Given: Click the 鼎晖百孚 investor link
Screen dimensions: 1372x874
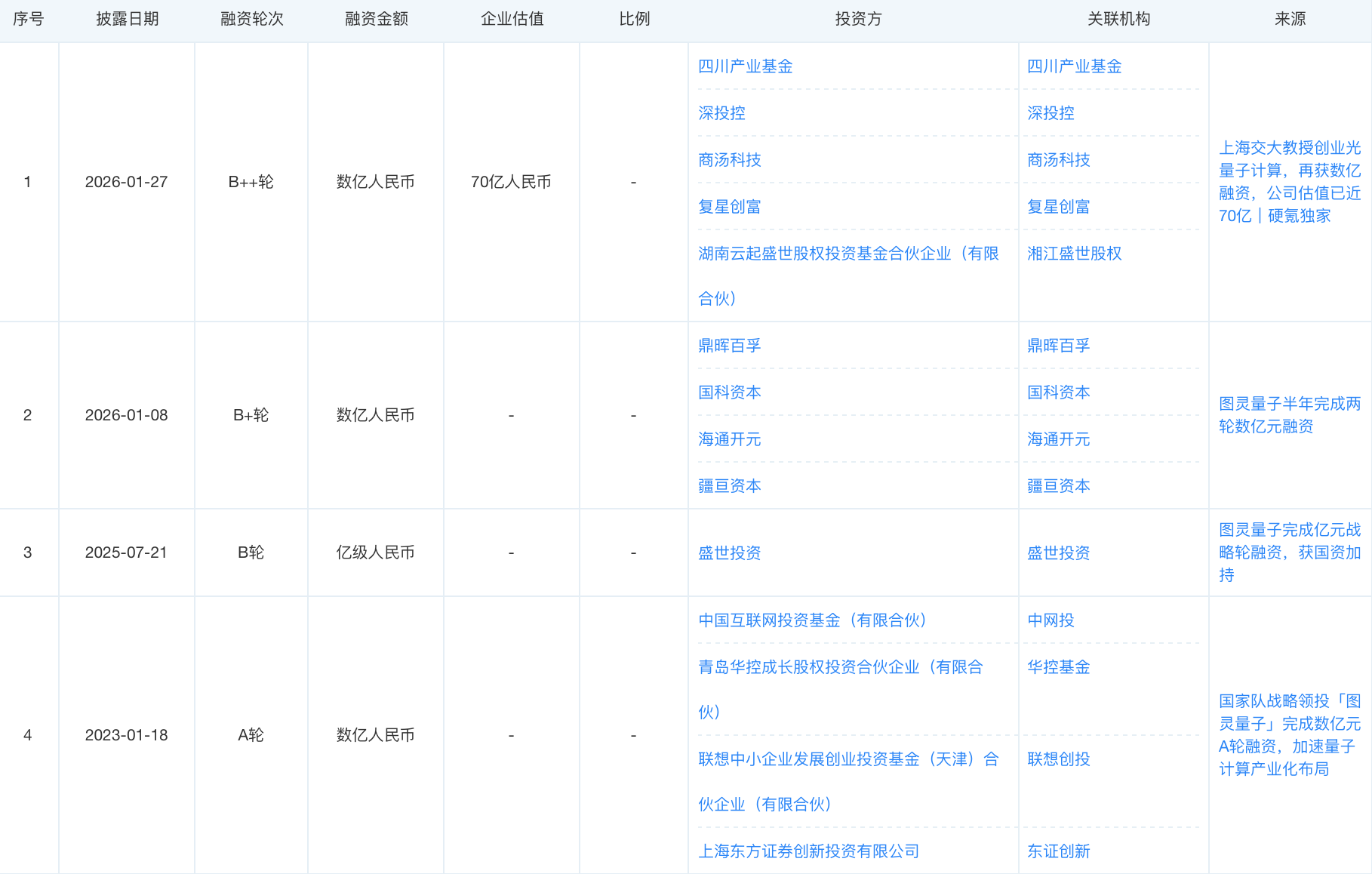Looking at the screenshot, I should click(x=729, y=346).
